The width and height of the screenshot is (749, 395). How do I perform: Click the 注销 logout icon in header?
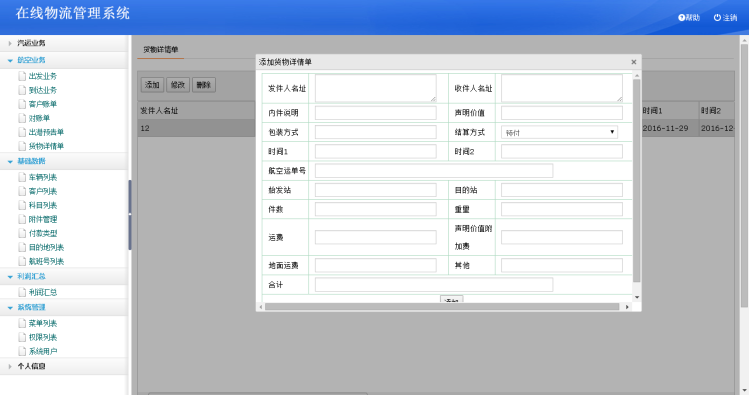pos(717,18)
